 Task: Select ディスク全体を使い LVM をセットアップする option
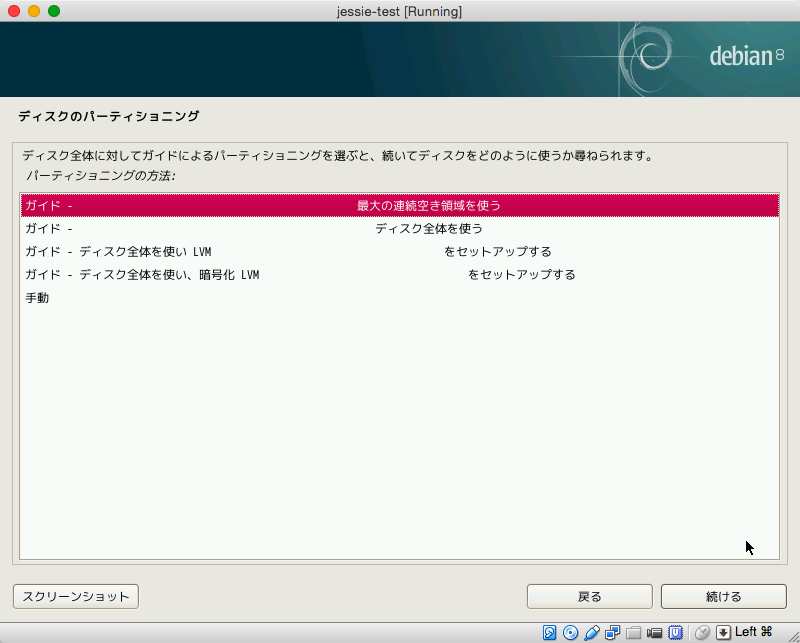tap(399, 252)
